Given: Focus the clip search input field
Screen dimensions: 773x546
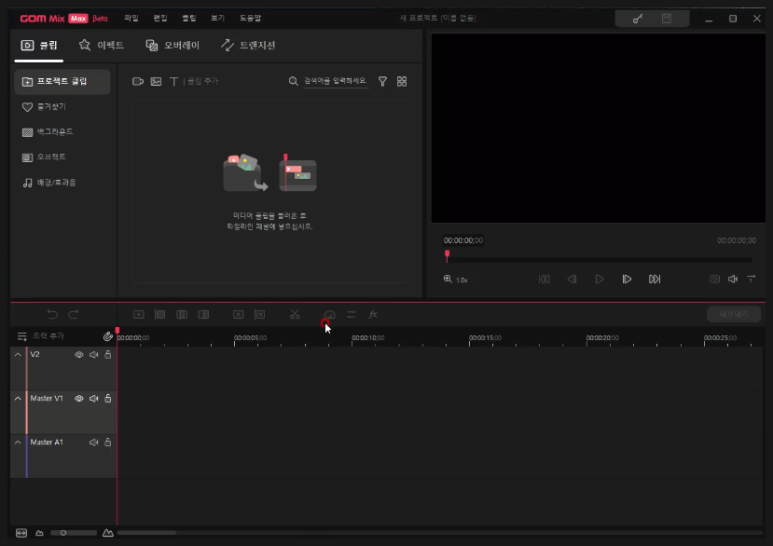Looking at the screenshot, I should [335, 81].
